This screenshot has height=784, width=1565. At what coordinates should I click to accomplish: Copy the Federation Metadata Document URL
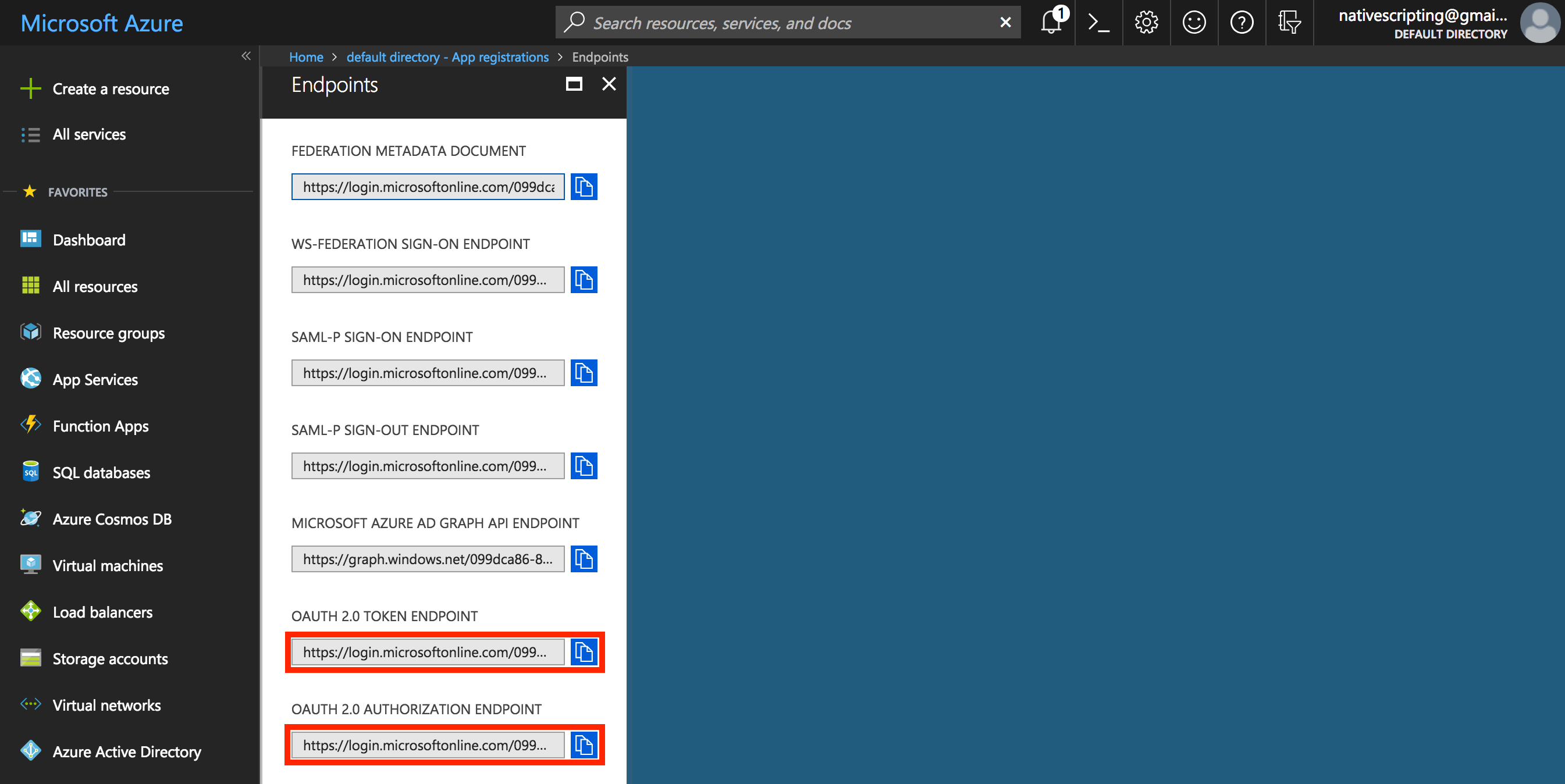(x=583, y=187)
